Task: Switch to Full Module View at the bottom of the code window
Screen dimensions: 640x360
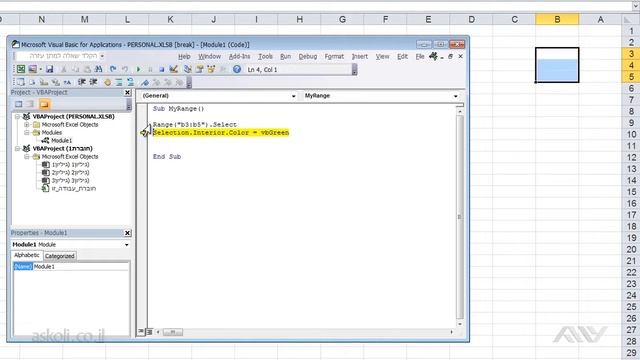Action: point(149,332)
